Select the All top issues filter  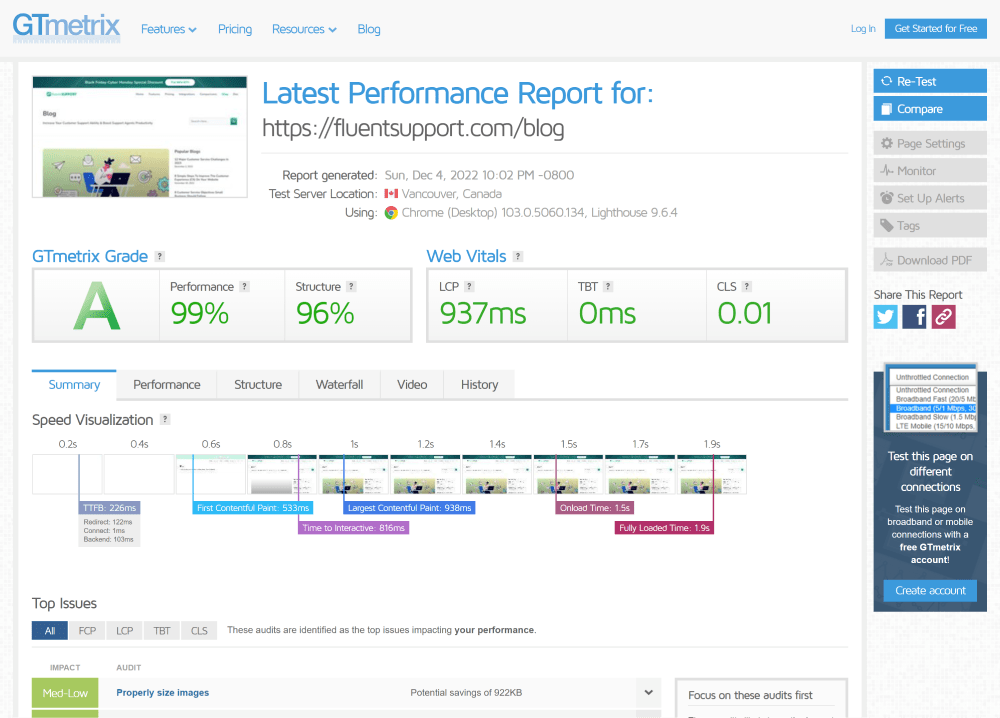click(50, 631)
